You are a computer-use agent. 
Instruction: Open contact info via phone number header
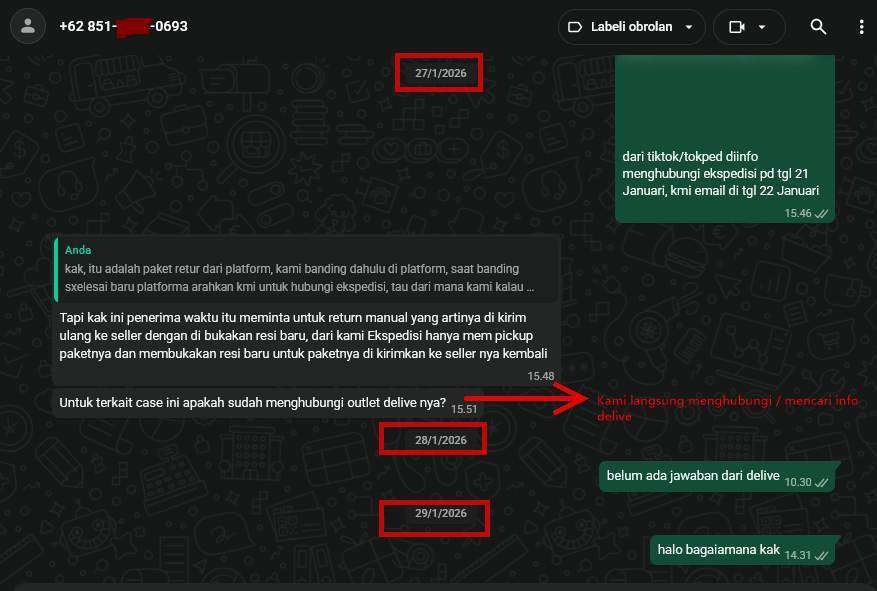click(x=123, y=26)
